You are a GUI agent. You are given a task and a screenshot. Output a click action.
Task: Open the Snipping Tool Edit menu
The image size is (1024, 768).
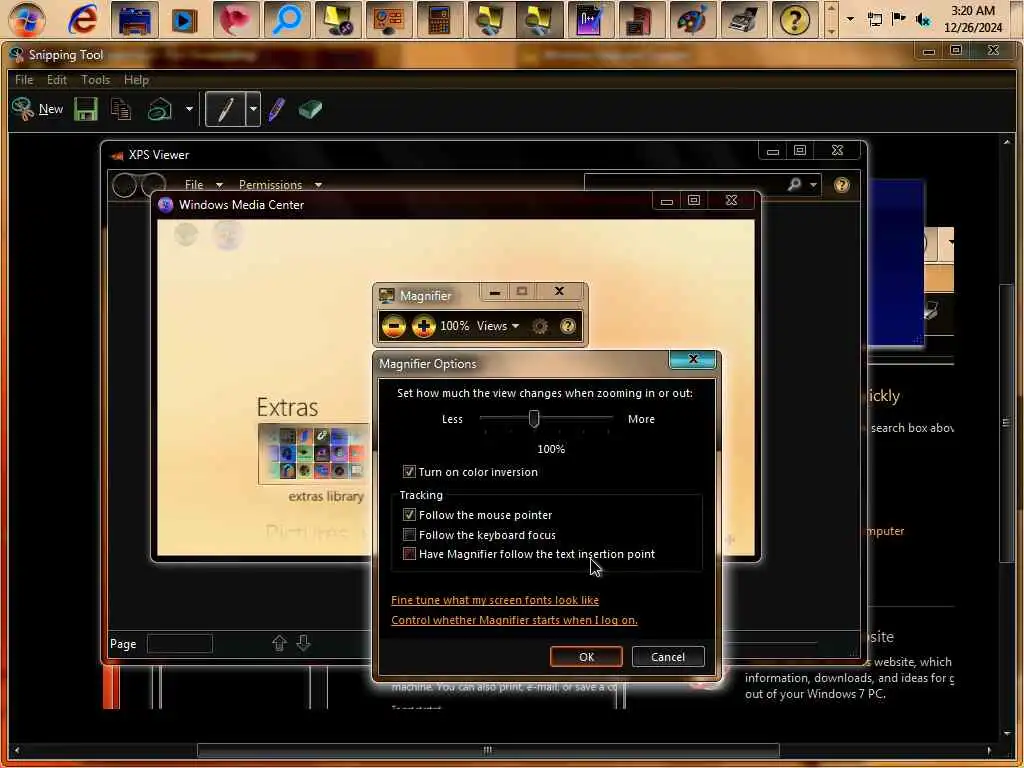pyautogui.click(x=57, y=80)
